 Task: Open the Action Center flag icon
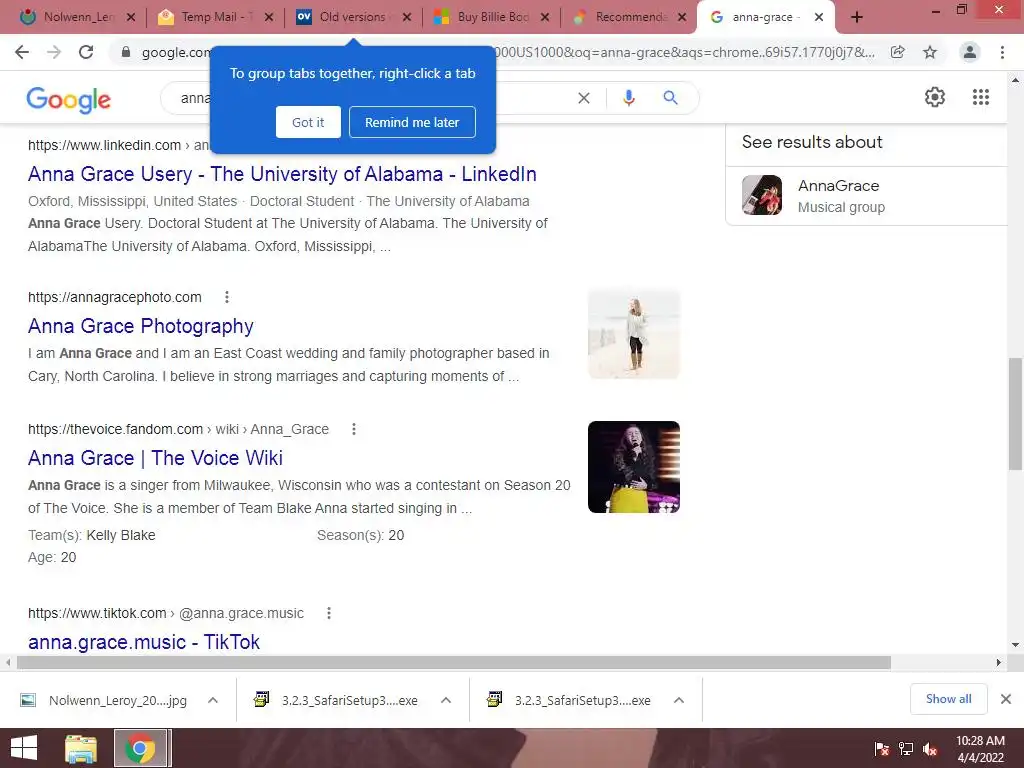[x=882, y=748]
